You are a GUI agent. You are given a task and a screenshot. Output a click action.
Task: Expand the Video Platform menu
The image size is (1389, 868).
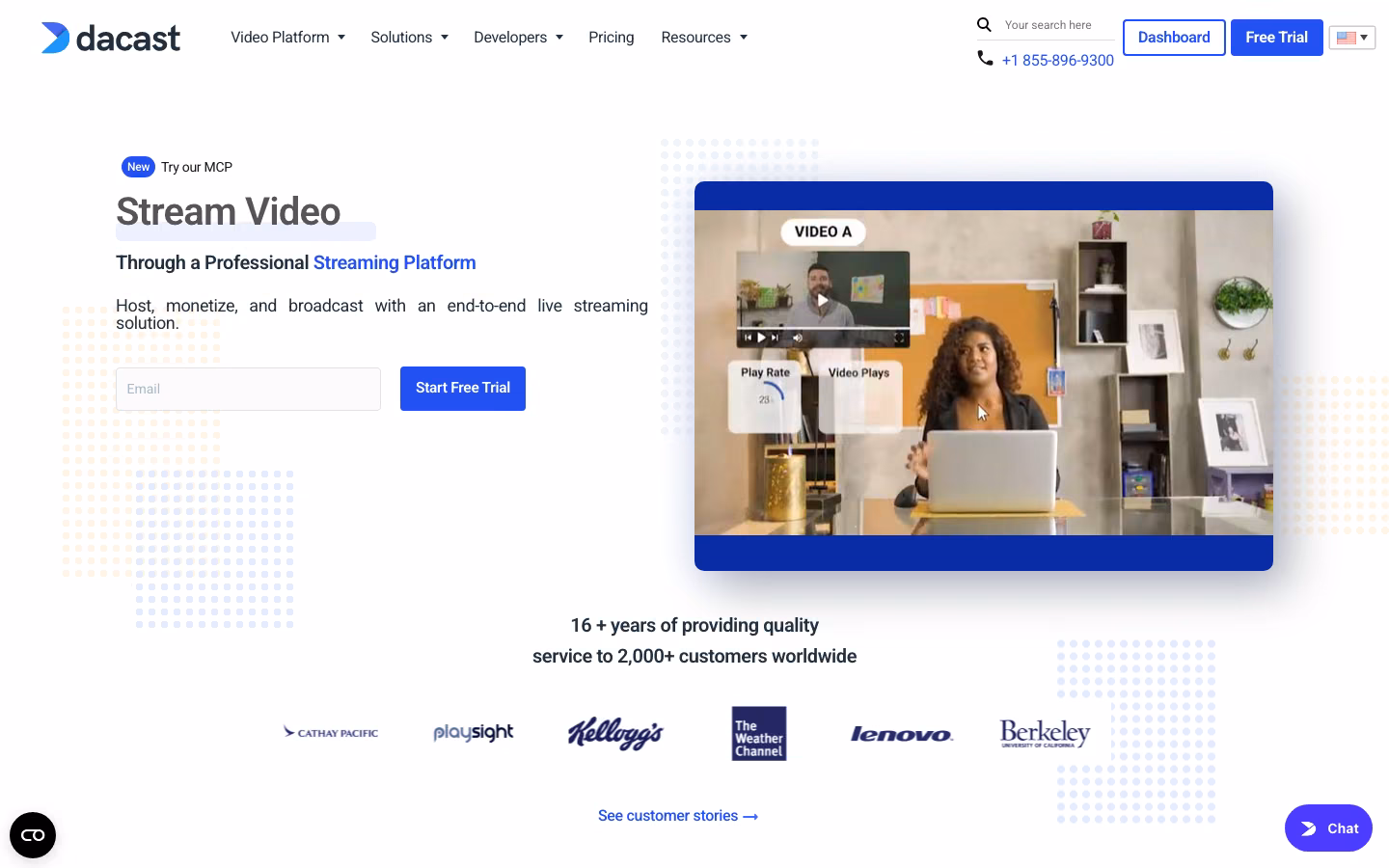click(x=287, y=38)
